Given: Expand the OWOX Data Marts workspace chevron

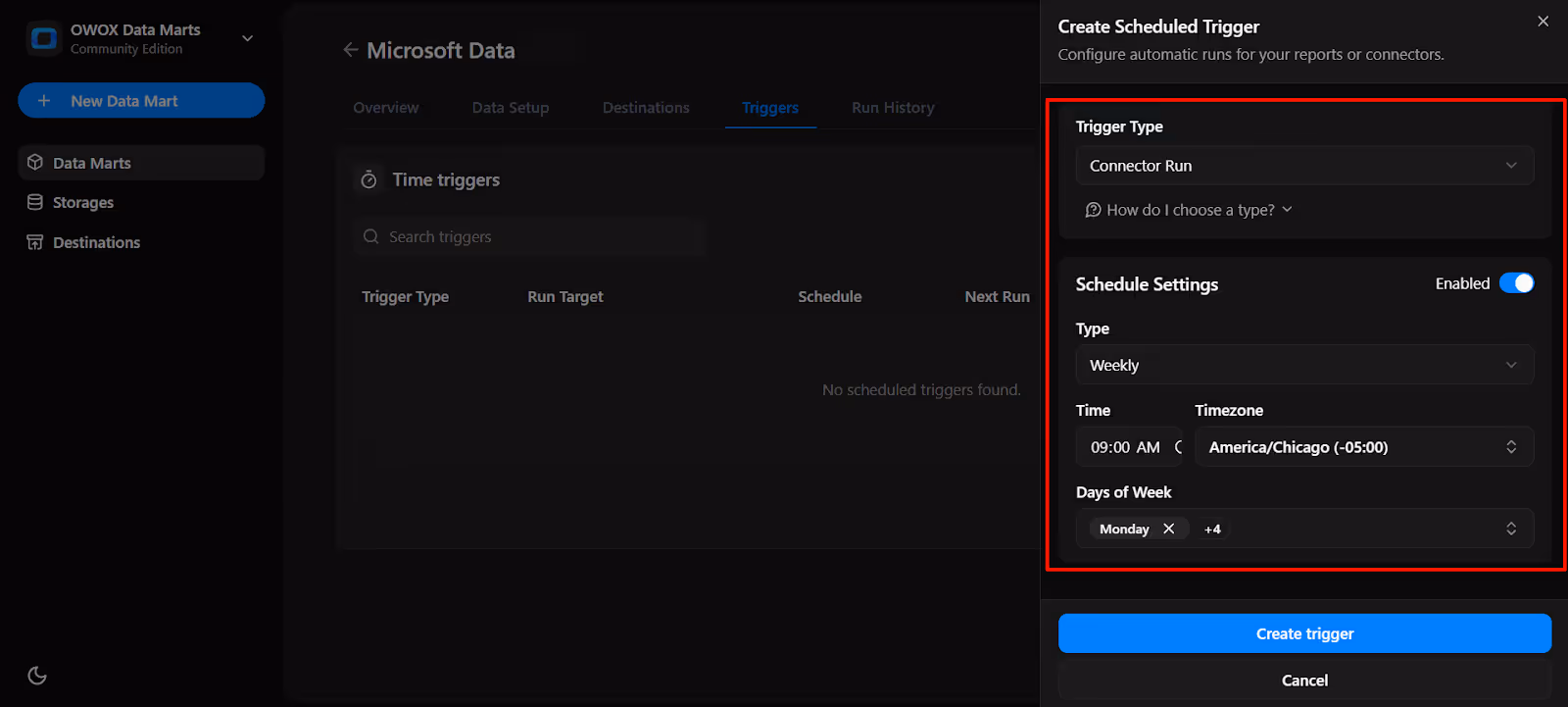Looking at the screenshot, I should click(x=248, y=38).
